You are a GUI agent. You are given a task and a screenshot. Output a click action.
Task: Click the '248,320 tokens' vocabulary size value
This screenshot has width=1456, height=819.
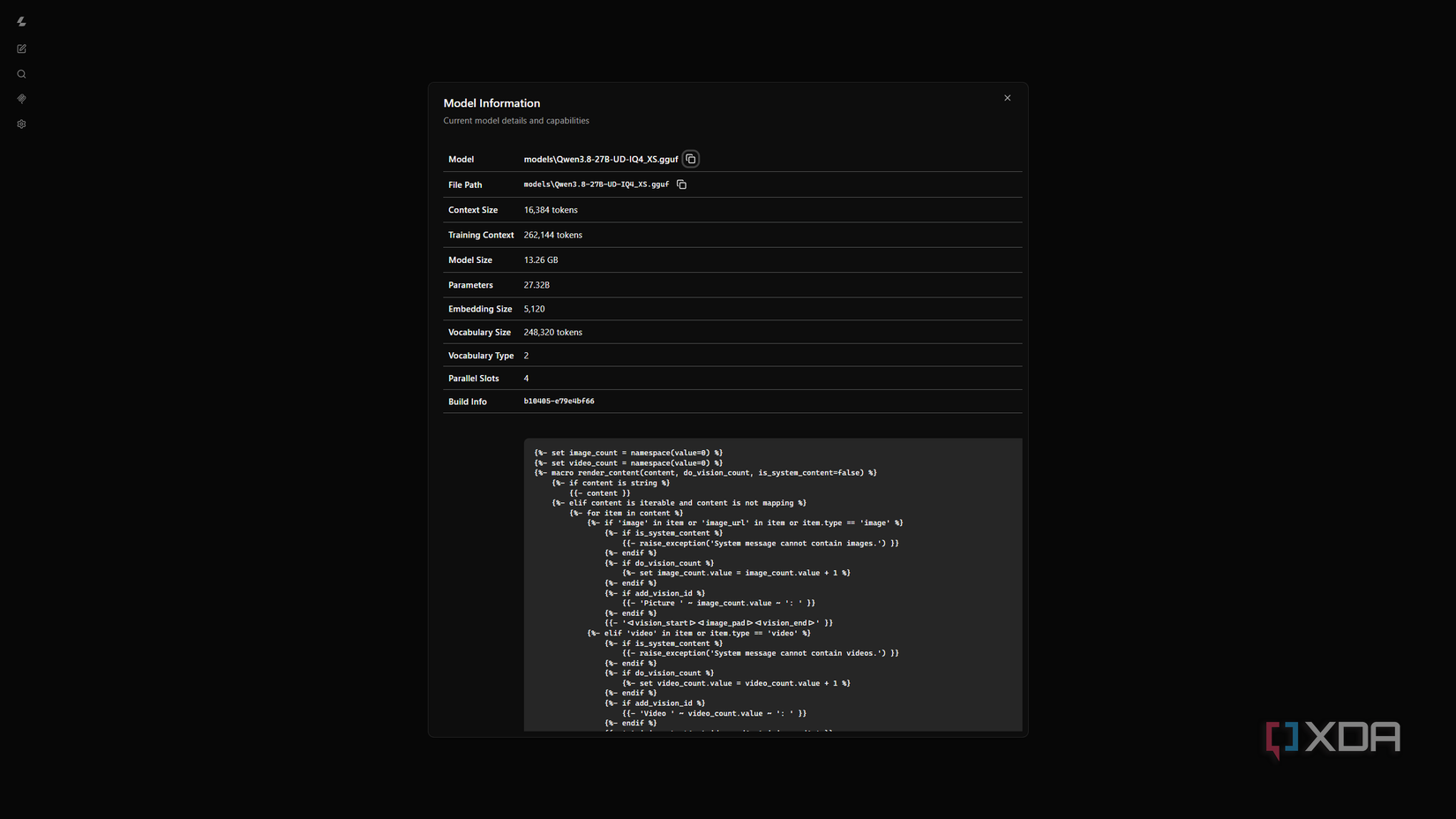(553, 333)
